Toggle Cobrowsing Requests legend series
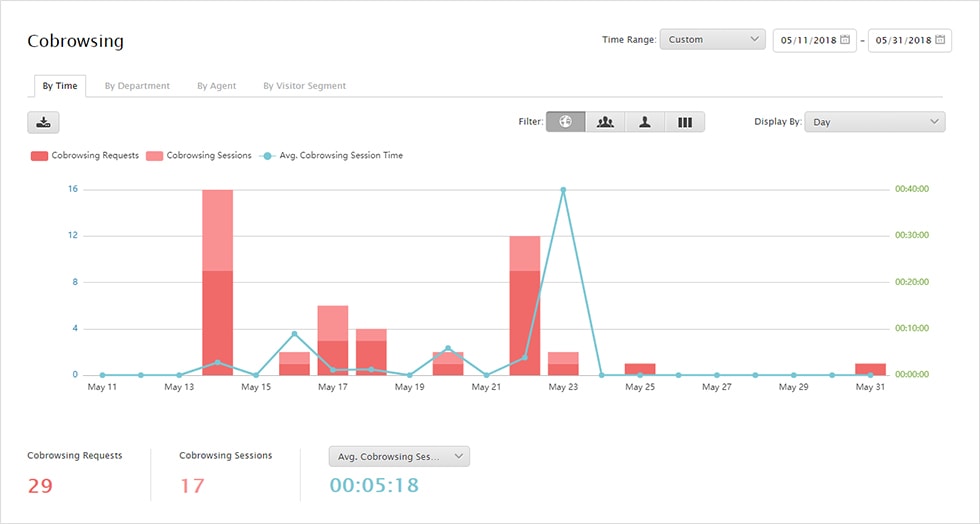Image resolution: width=980 pixels, height=524 pixels. (85, 156)
